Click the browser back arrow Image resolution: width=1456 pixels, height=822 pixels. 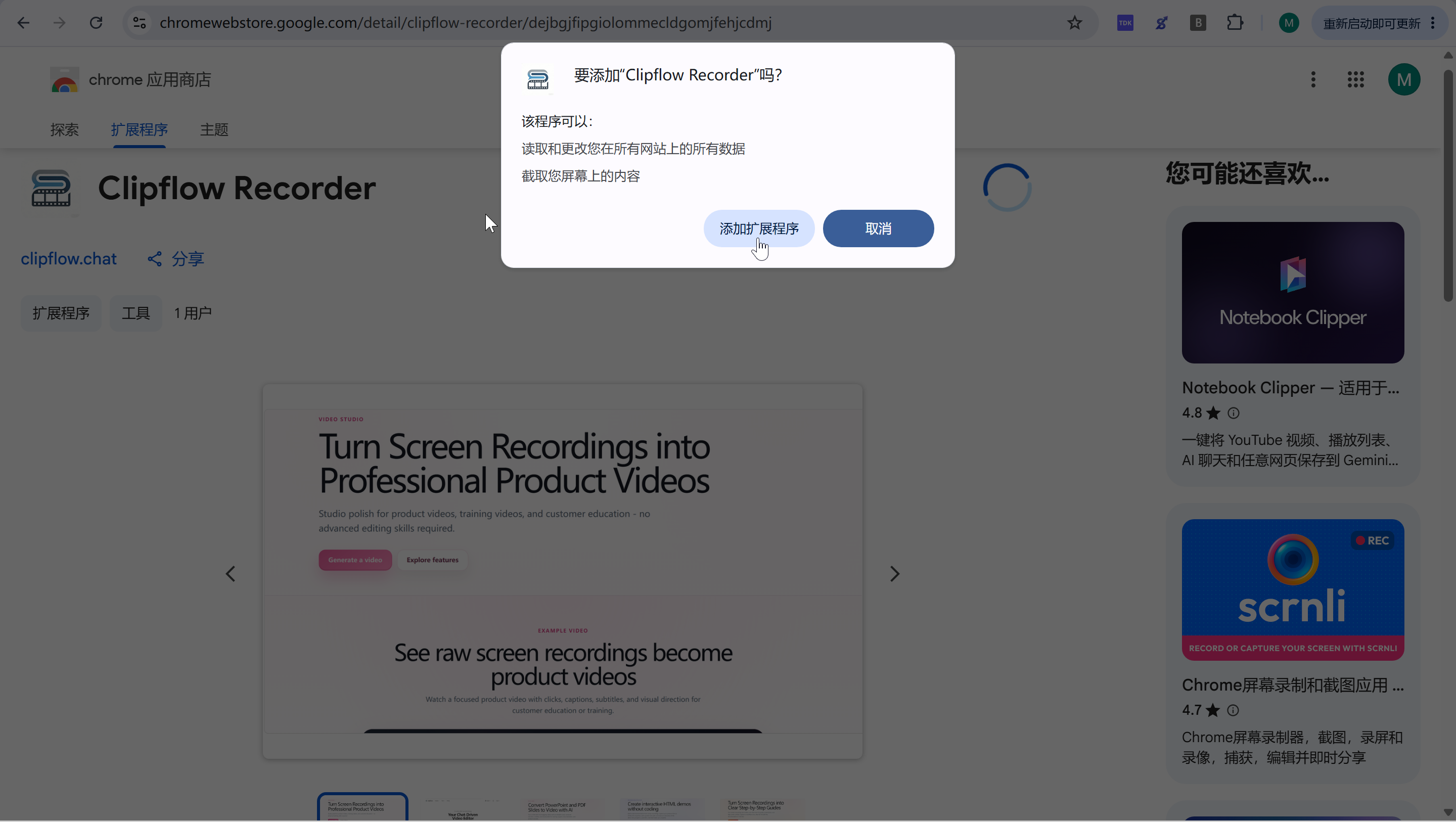pos(23,23)
